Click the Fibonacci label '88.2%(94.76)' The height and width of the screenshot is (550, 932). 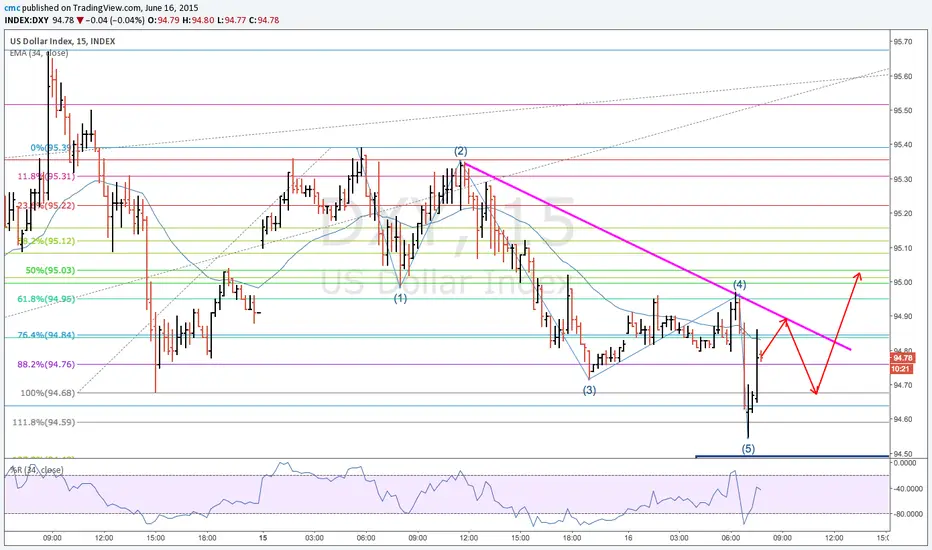(x=46, y=364)
